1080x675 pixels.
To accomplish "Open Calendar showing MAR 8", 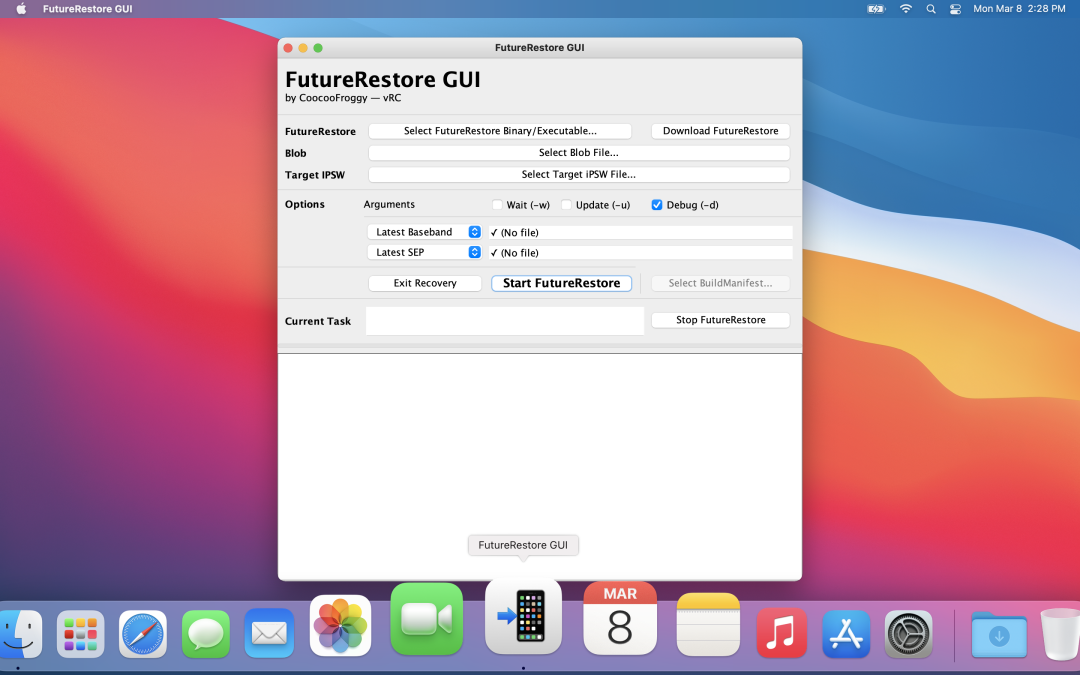I will tap(620, 619).
